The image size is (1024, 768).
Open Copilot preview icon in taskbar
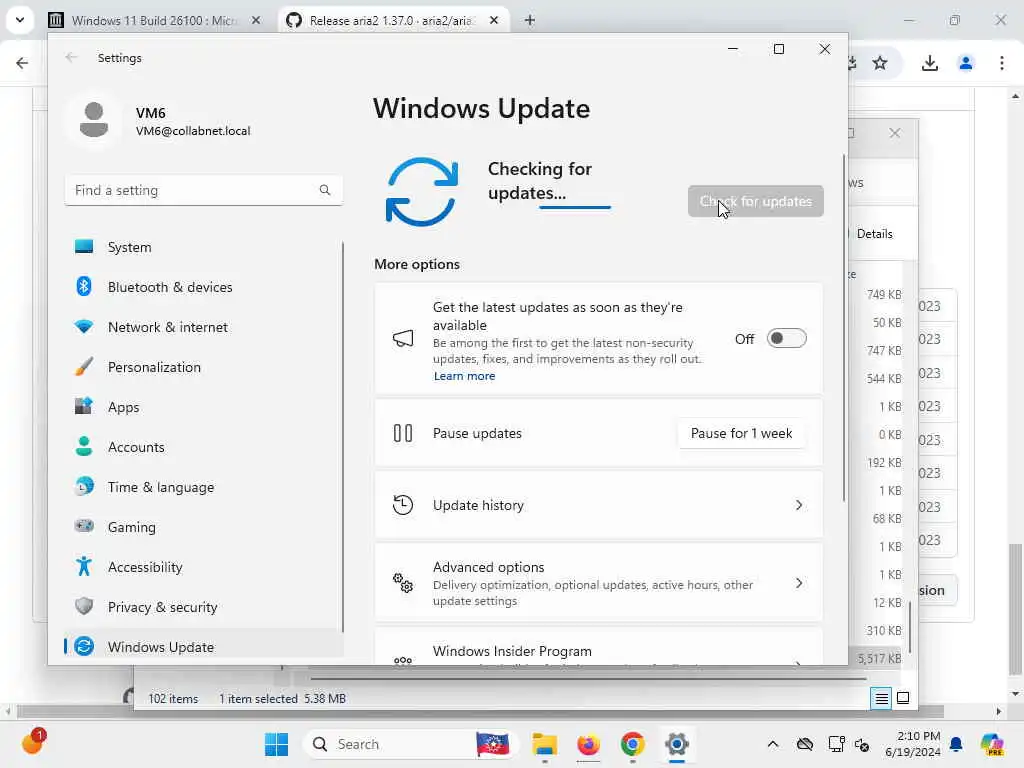[991, 744]
